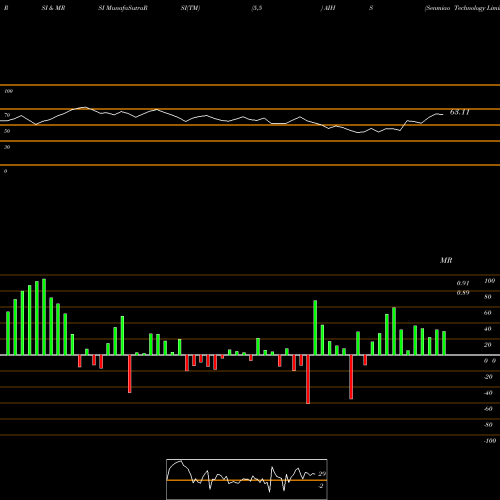The image size is (500, 500).
Task: Click the MR label above the histogram
Action: 446,260
